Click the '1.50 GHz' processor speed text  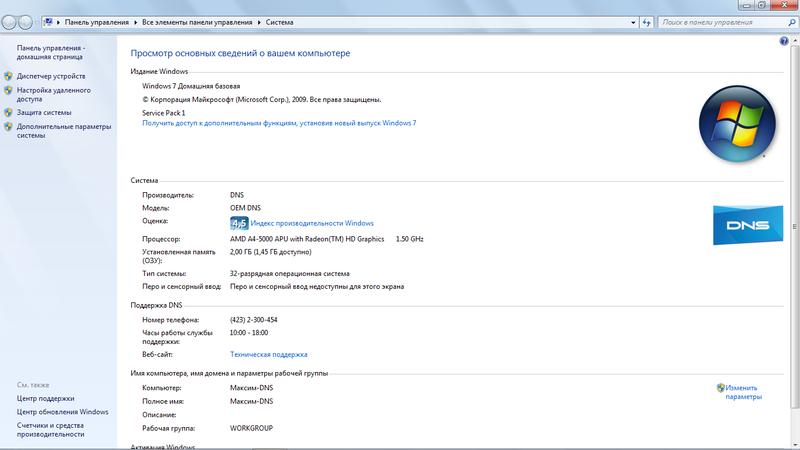(x=410, y=239)
